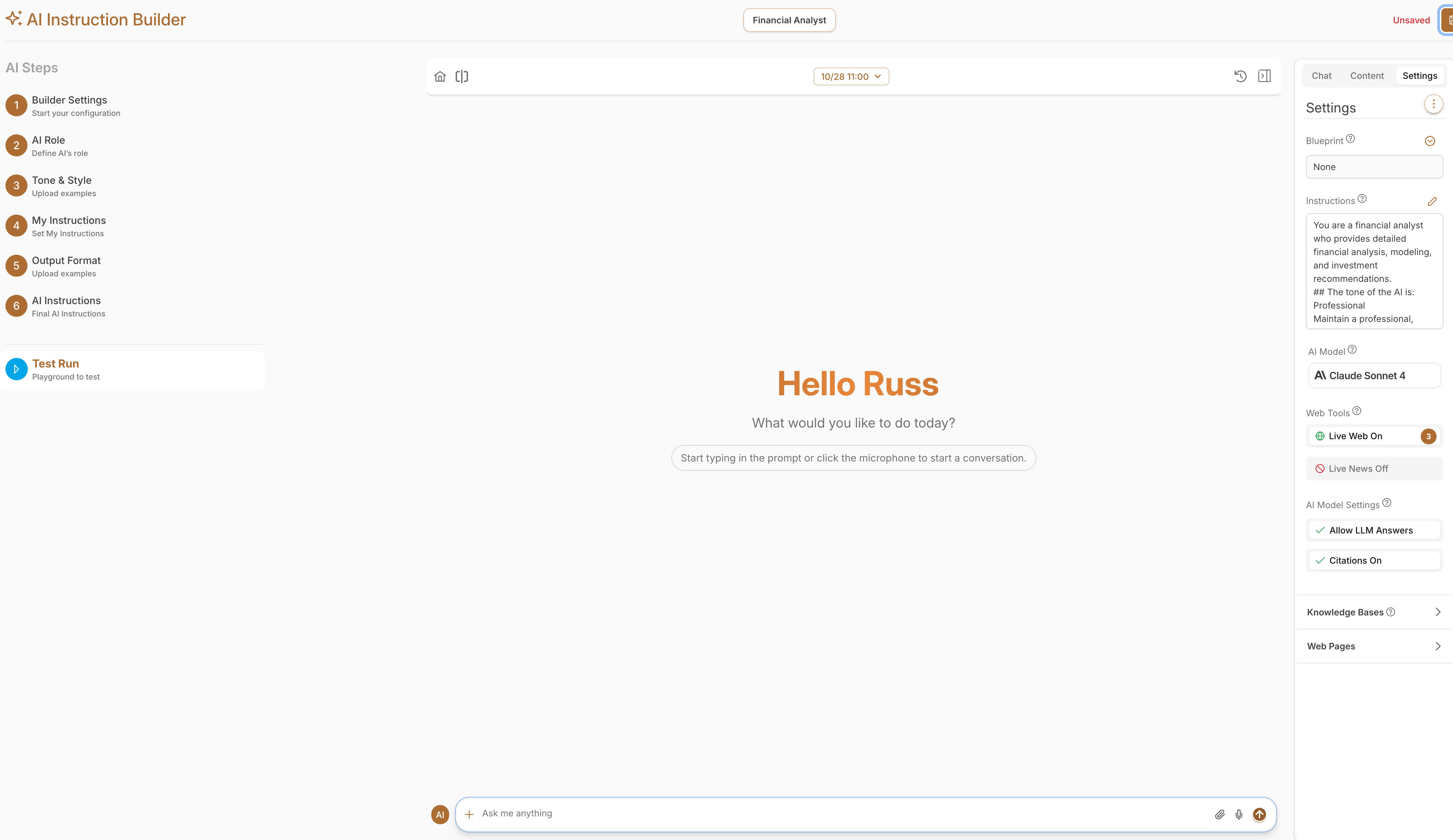
Task: Click the Financial Analyst title button
Action: click(x=789, y=20)
